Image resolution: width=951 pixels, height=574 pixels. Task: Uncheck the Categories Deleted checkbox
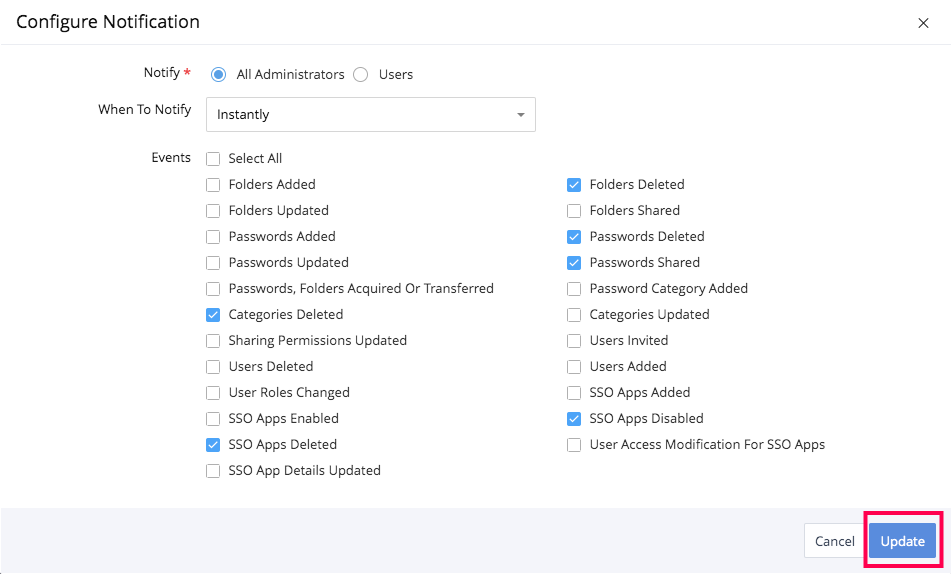tap(213, 314)
